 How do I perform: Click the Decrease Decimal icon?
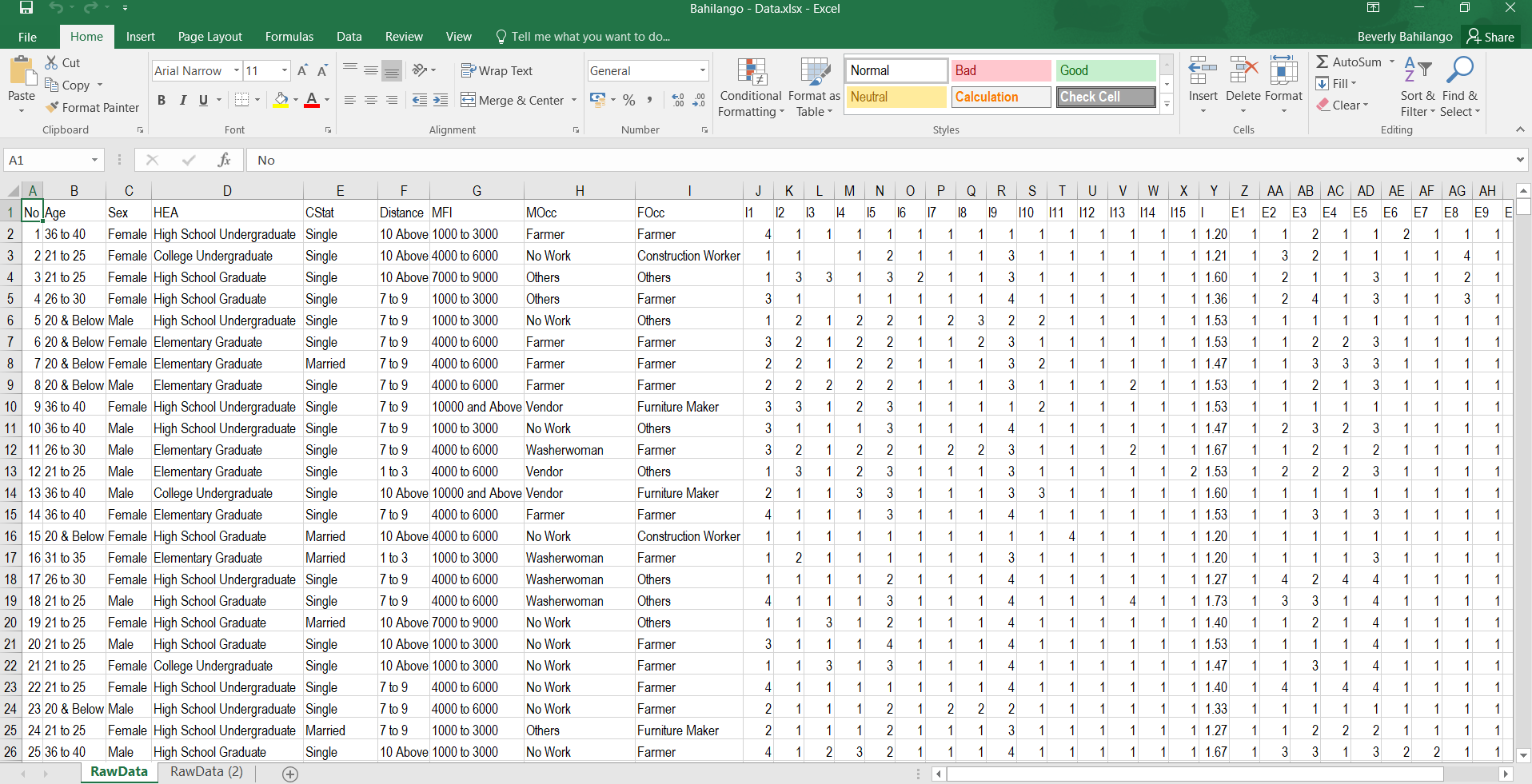point(699,100)
